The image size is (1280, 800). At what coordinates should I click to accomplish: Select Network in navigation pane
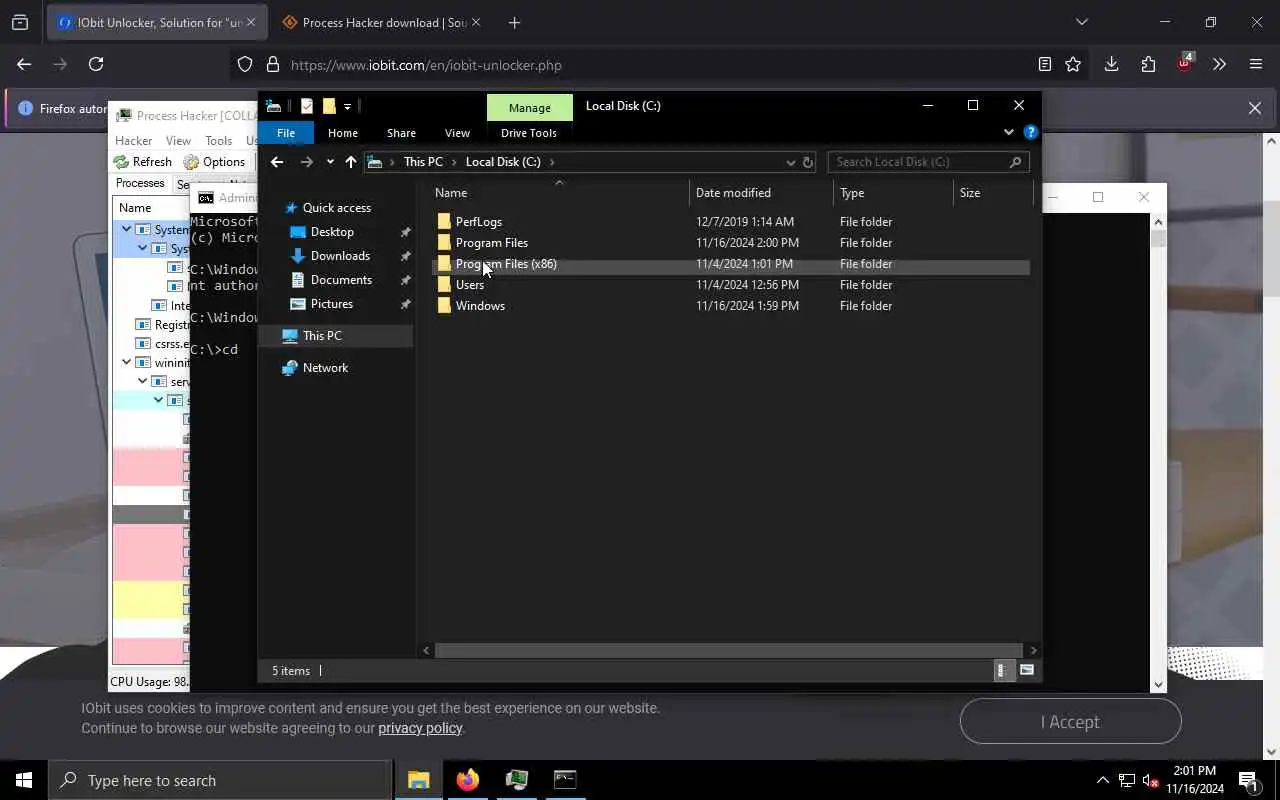325,368
